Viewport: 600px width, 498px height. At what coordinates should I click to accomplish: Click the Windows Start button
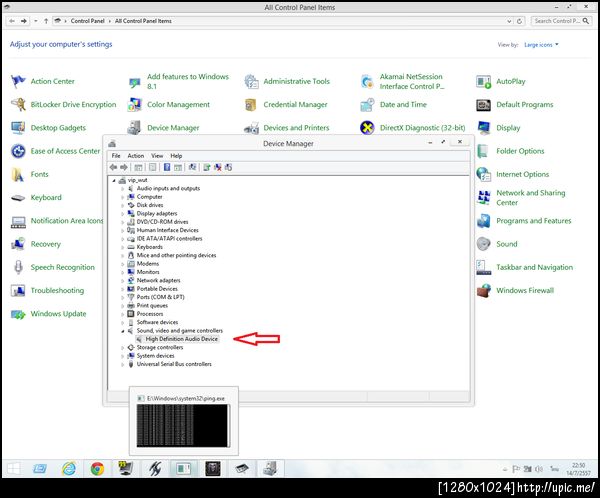[x=14, y=469]
